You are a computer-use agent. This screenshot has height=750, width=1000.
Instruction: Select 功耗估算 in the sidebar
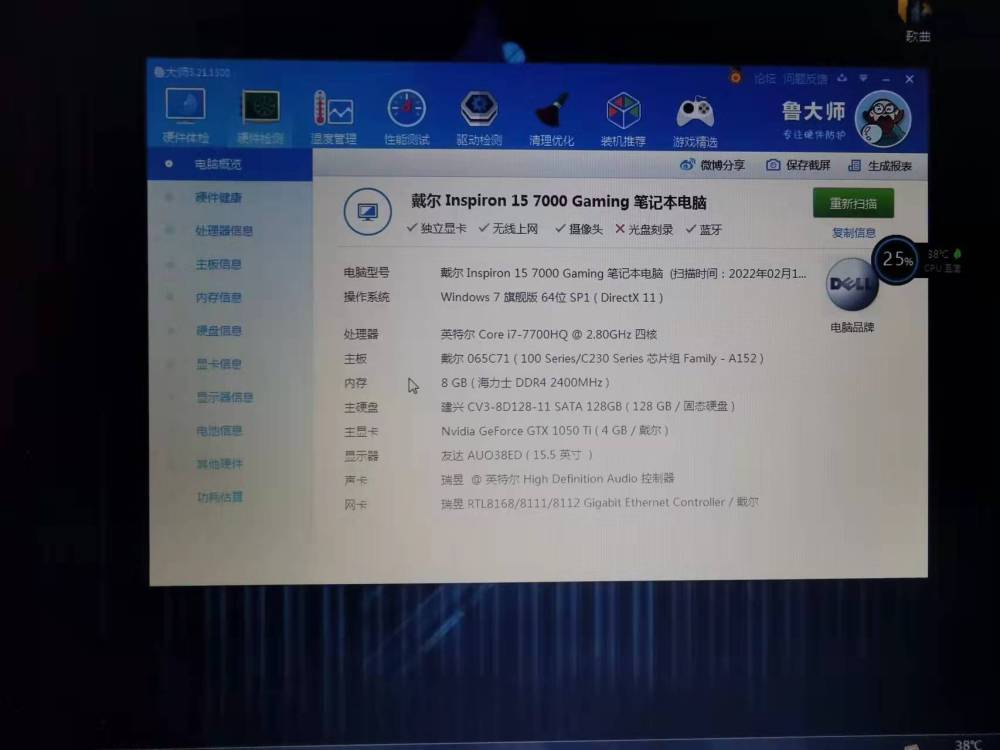[220, 497]
